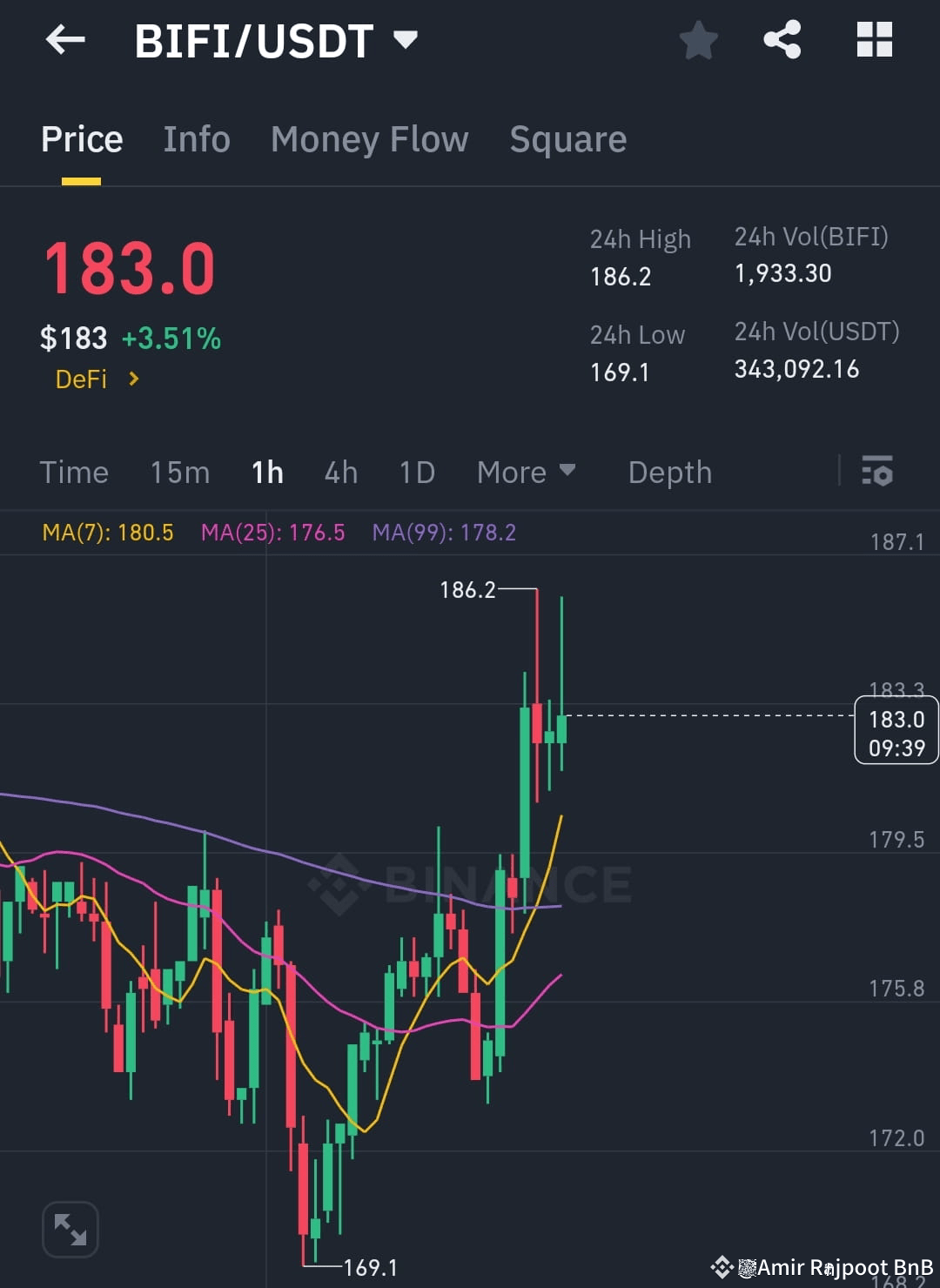The image size is (940, 1288).
Task: Switch to the Money Flow tab
Action: 369,139
